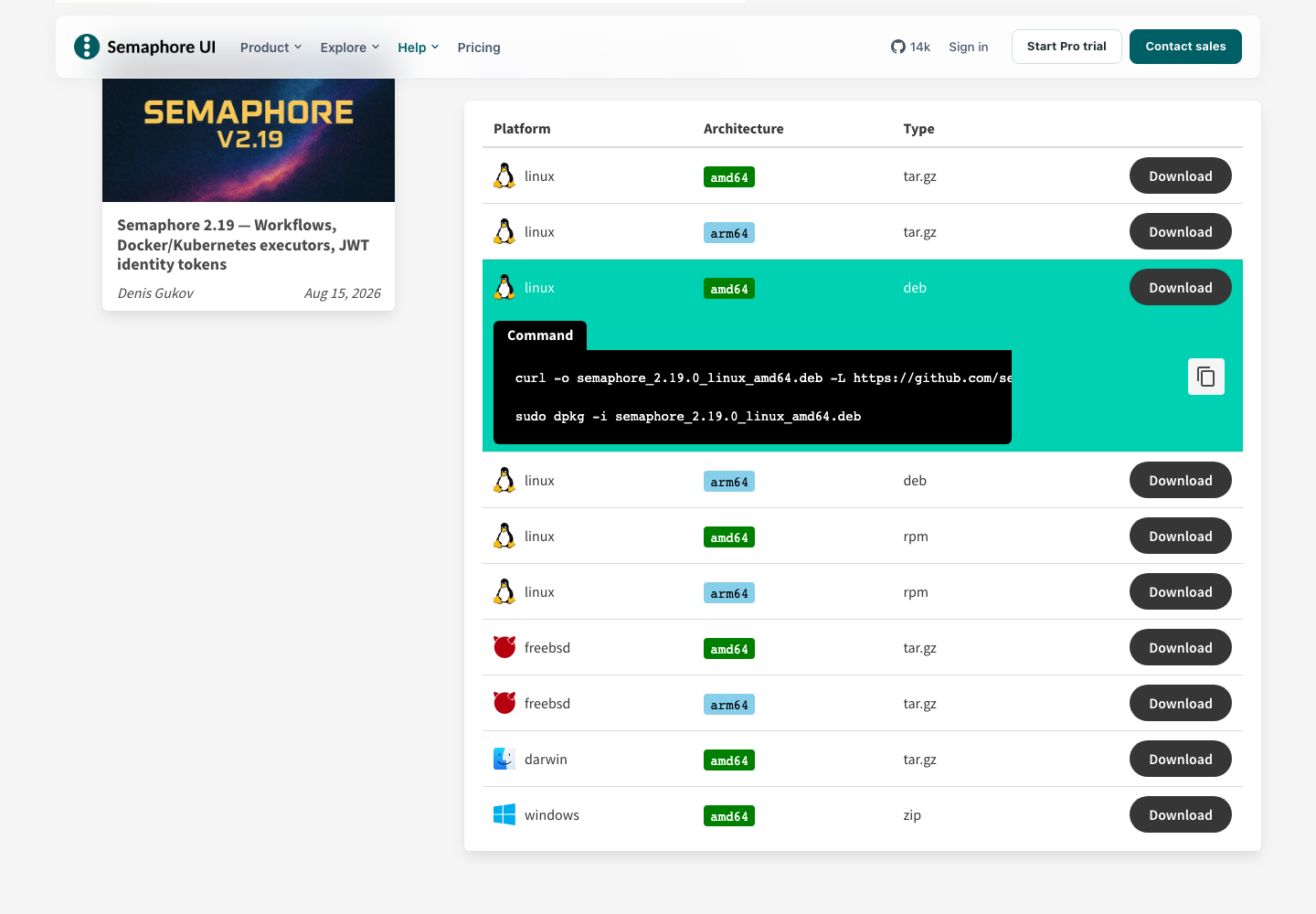This screenshot has width=1316, height=914.
Task: Download linux arm64 rpm package
Action: [1181, 591]
